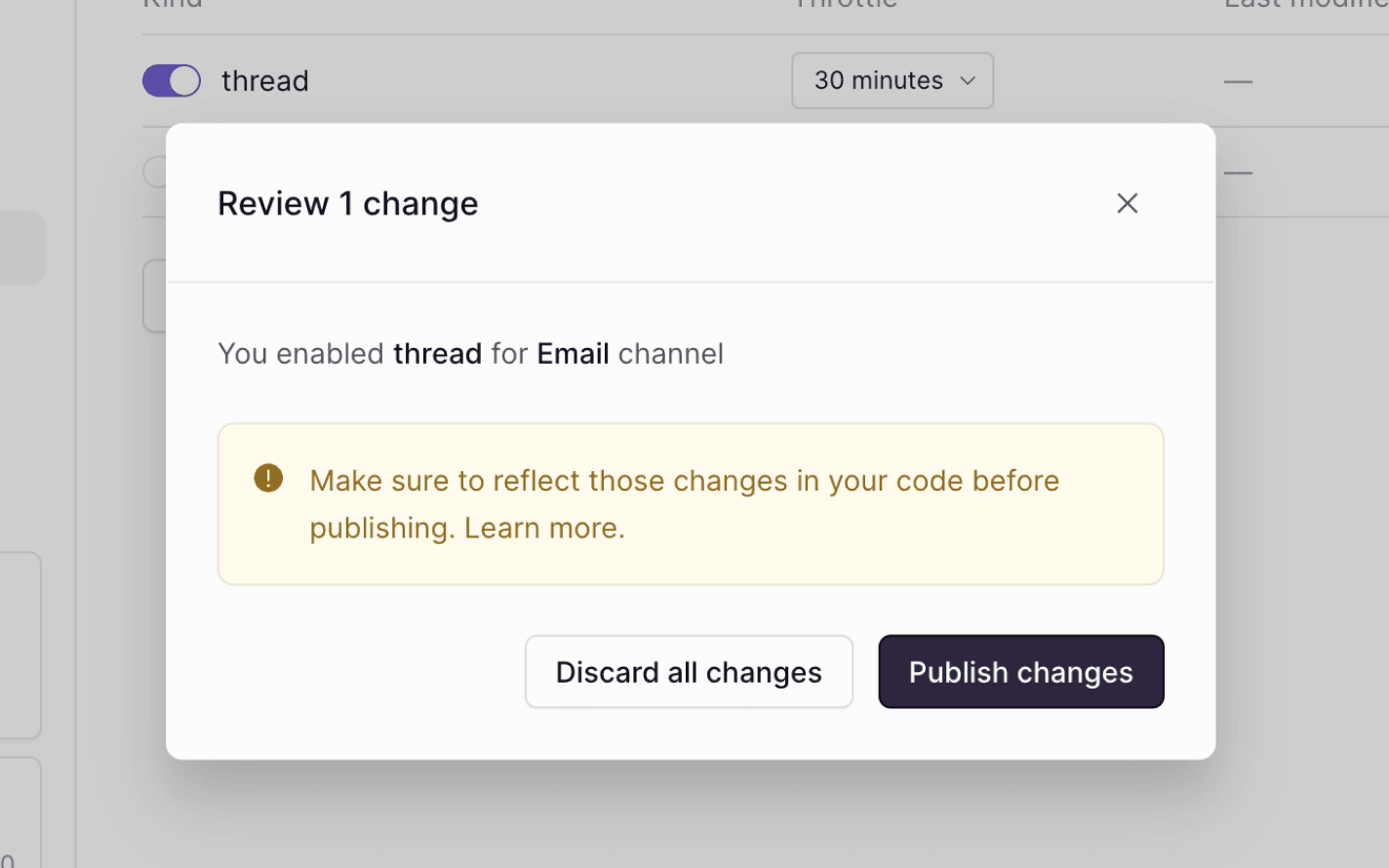Click the knob of the thread toggle switch
This screenshot has width=1389, height=868.
point(184,81)
